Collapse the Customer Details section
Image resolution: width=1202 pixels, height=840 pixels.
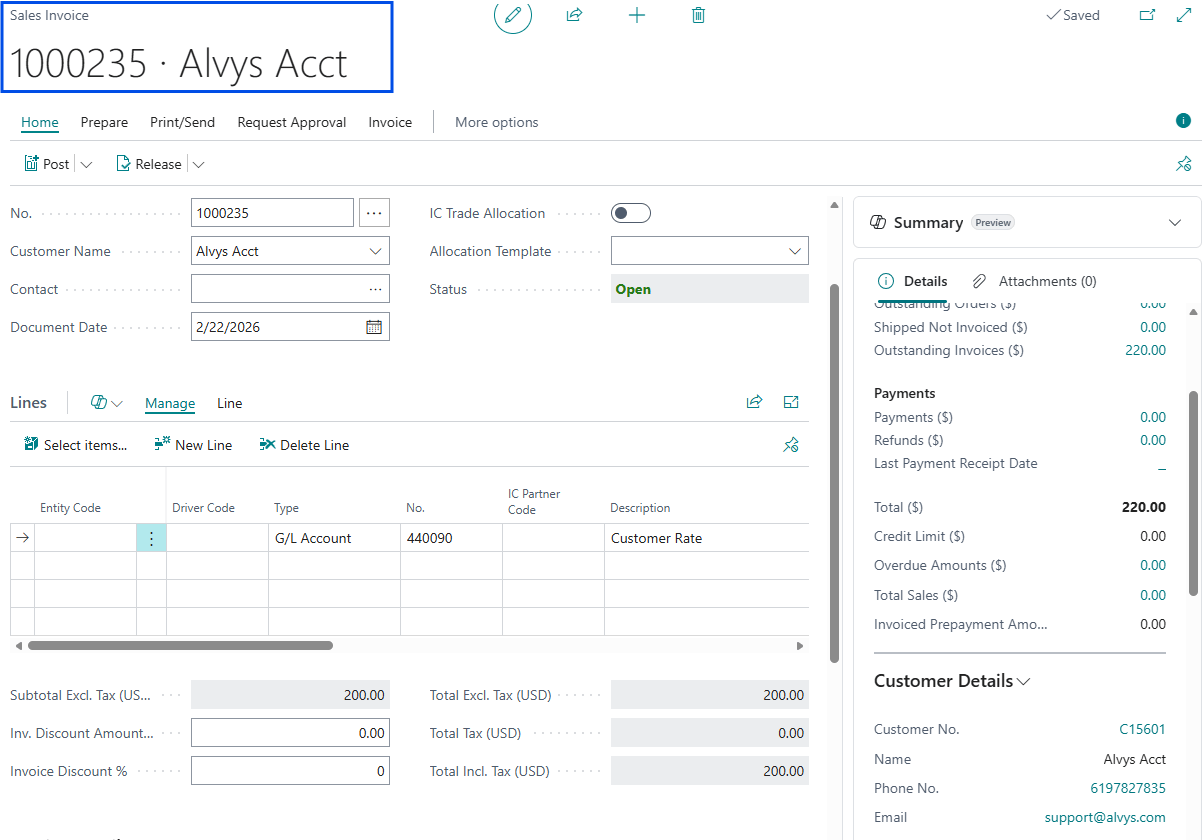(x=1024, y=681)
